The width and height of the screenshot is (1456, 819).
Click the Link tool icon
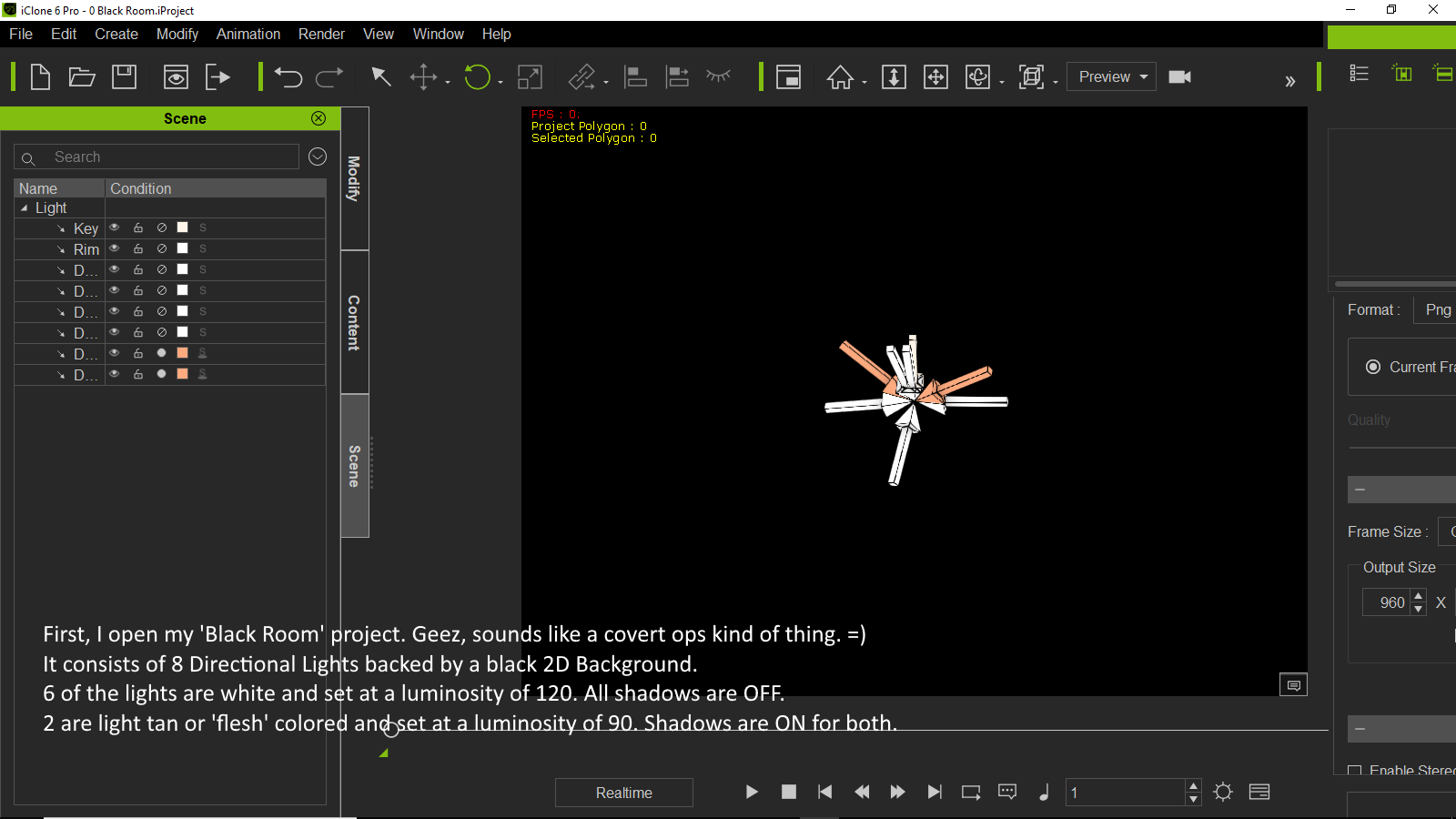(x=581, y=77)
